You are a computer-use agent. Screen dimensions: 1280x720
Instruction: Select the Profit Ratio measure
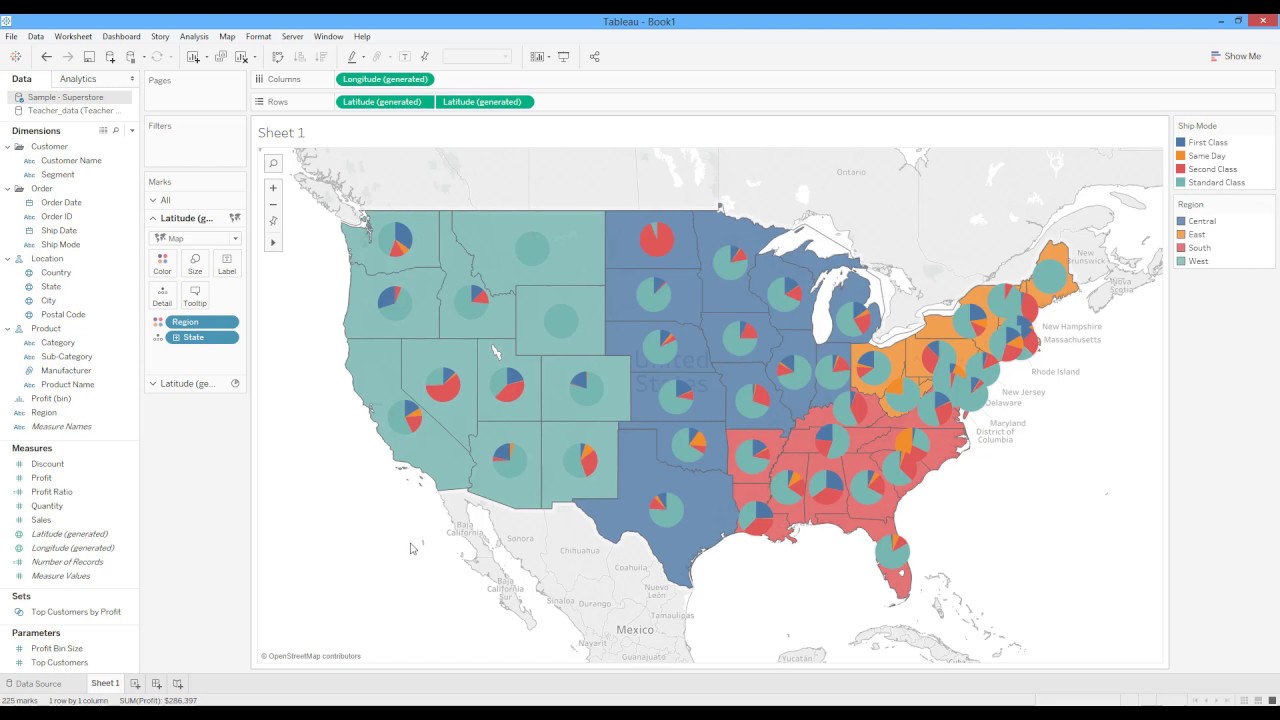[52, 492]
